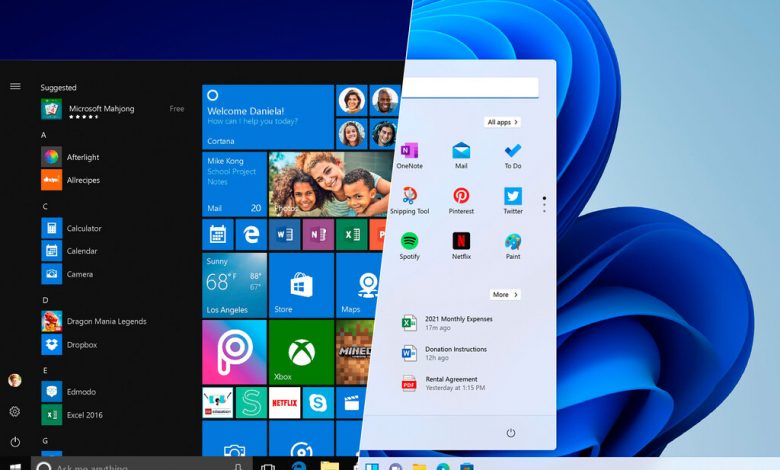Open the Xbox tile
This screenshot has height=470, width=780.
[x=301, y=352]
